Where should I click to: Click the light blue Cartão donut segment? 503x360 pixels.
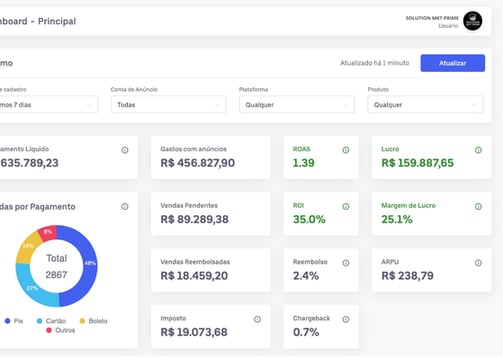pyautogui.click(x=32, y=288)
